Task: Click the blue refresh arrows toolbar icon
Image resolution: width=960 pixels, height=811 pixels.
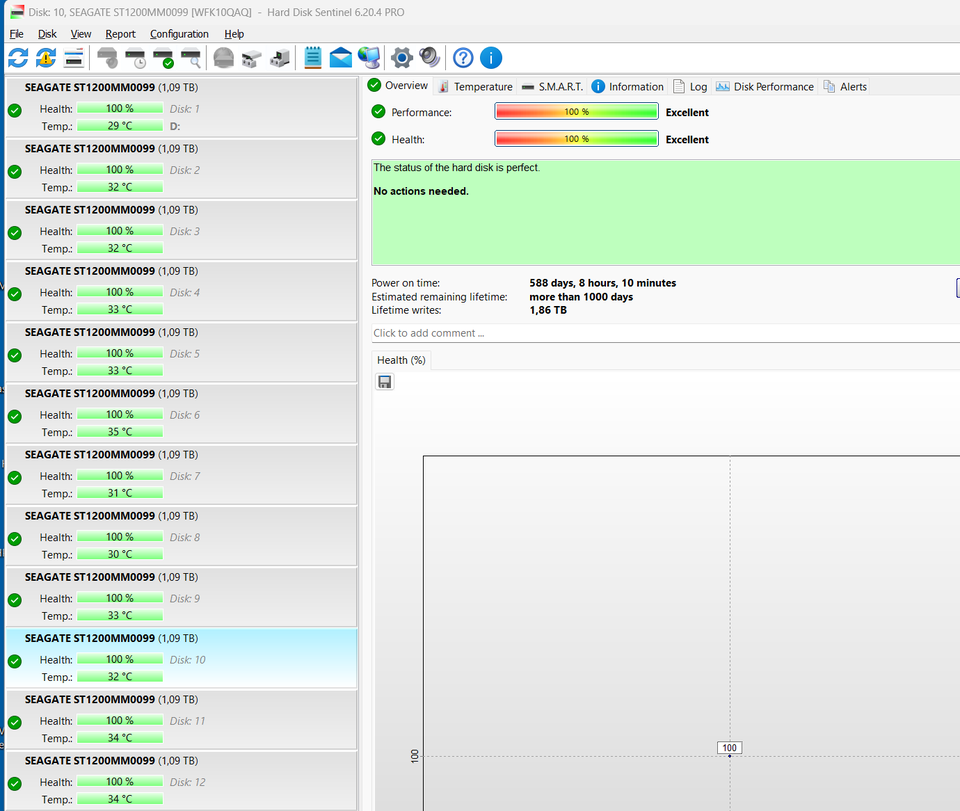Action: (x=18, y=58)
